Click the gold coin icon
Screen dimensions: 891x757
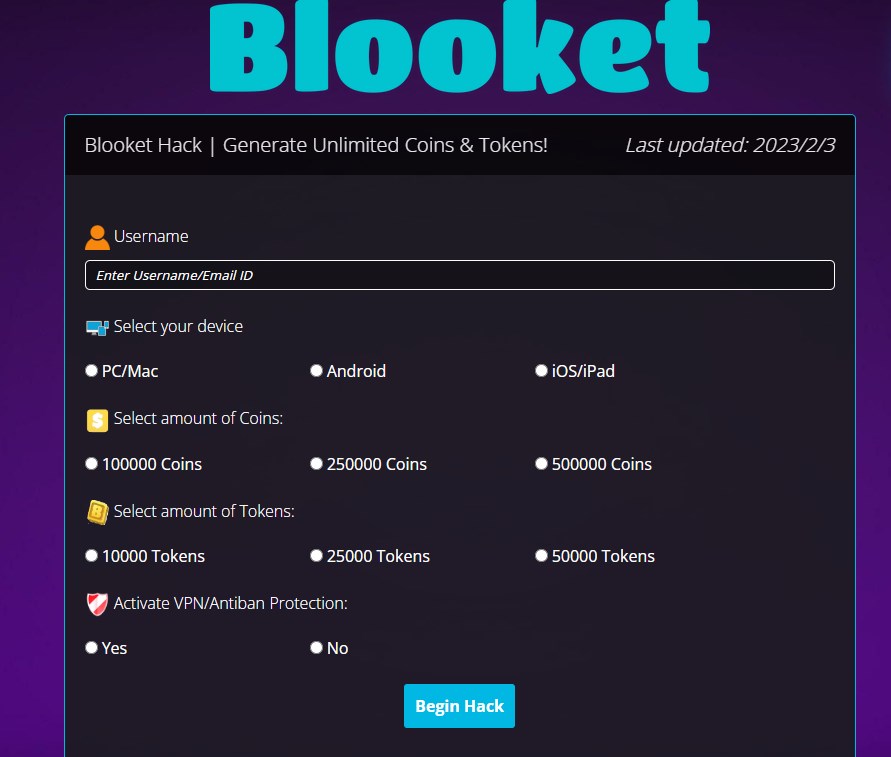97,420
